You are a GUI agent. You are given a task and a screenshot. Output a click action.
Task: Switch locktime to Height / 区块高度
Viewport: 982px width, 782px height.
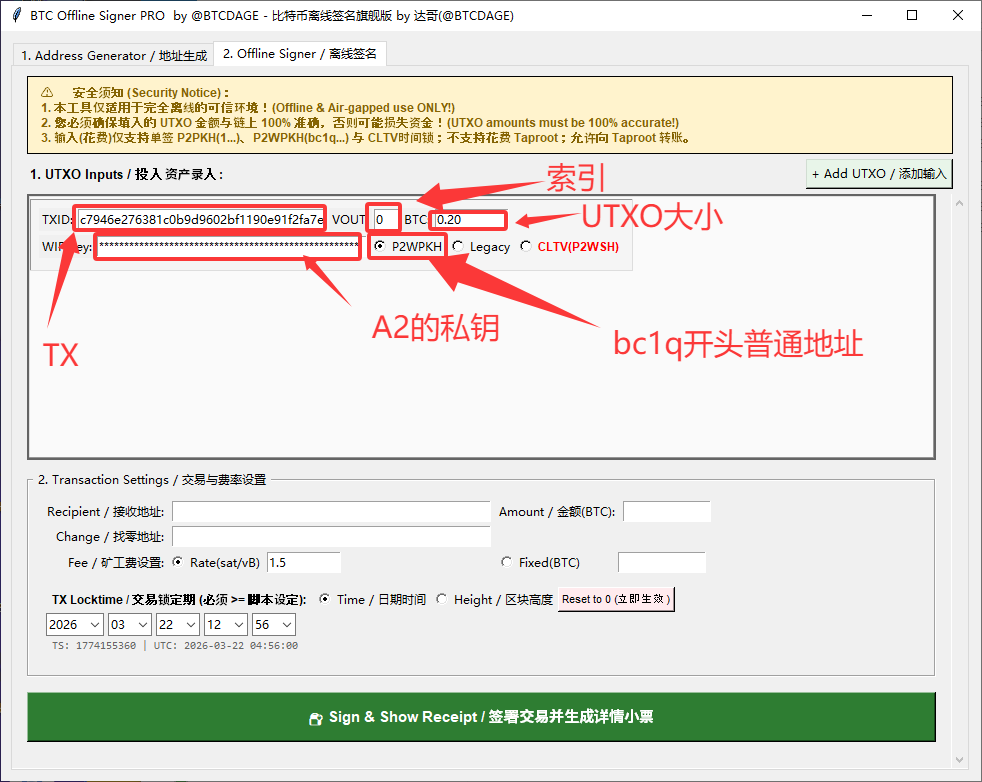click(442, 599)
